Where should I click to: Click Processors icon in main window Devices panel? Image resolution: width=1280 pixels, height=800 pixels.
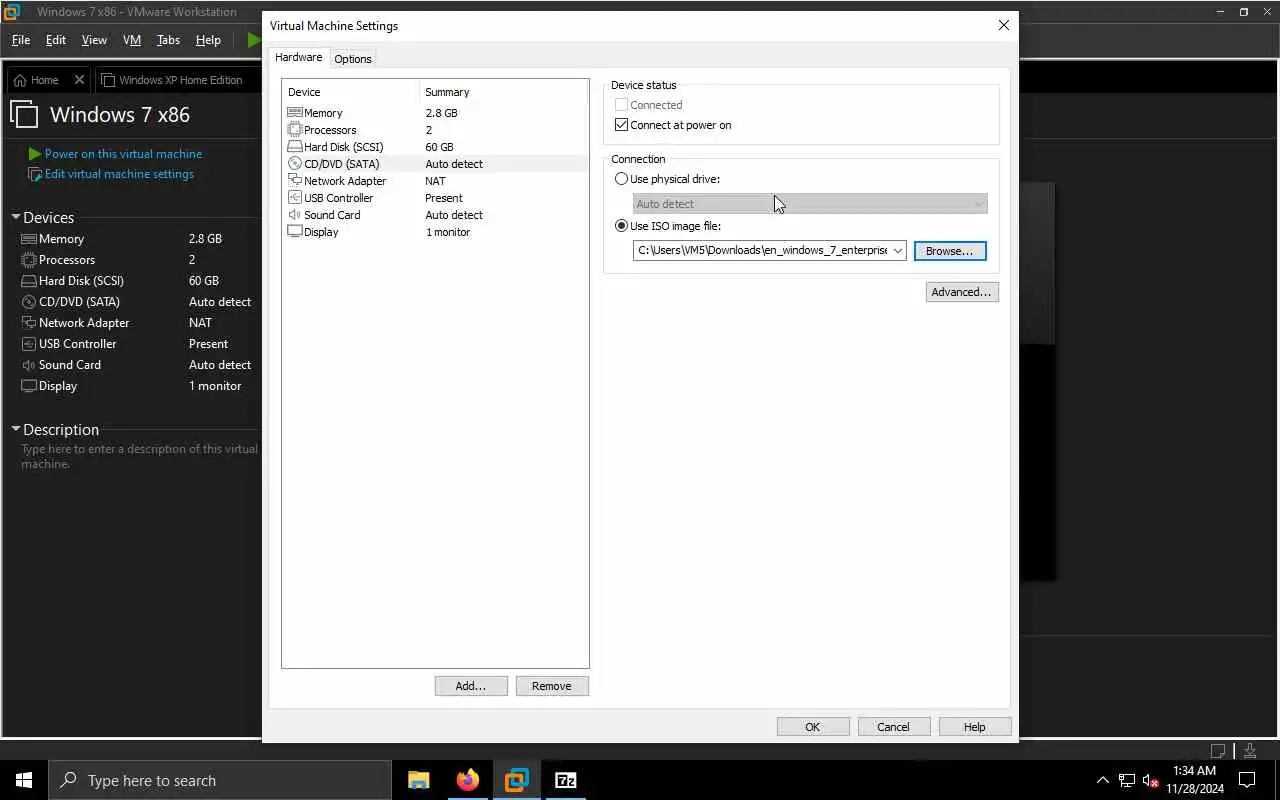click(29, 260)
